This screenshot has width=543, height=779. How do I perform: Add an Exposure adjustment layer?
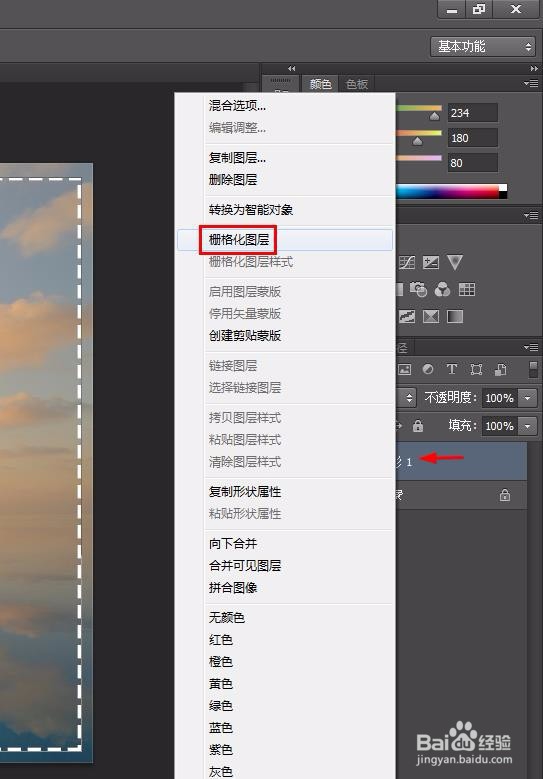coord(431,262)
